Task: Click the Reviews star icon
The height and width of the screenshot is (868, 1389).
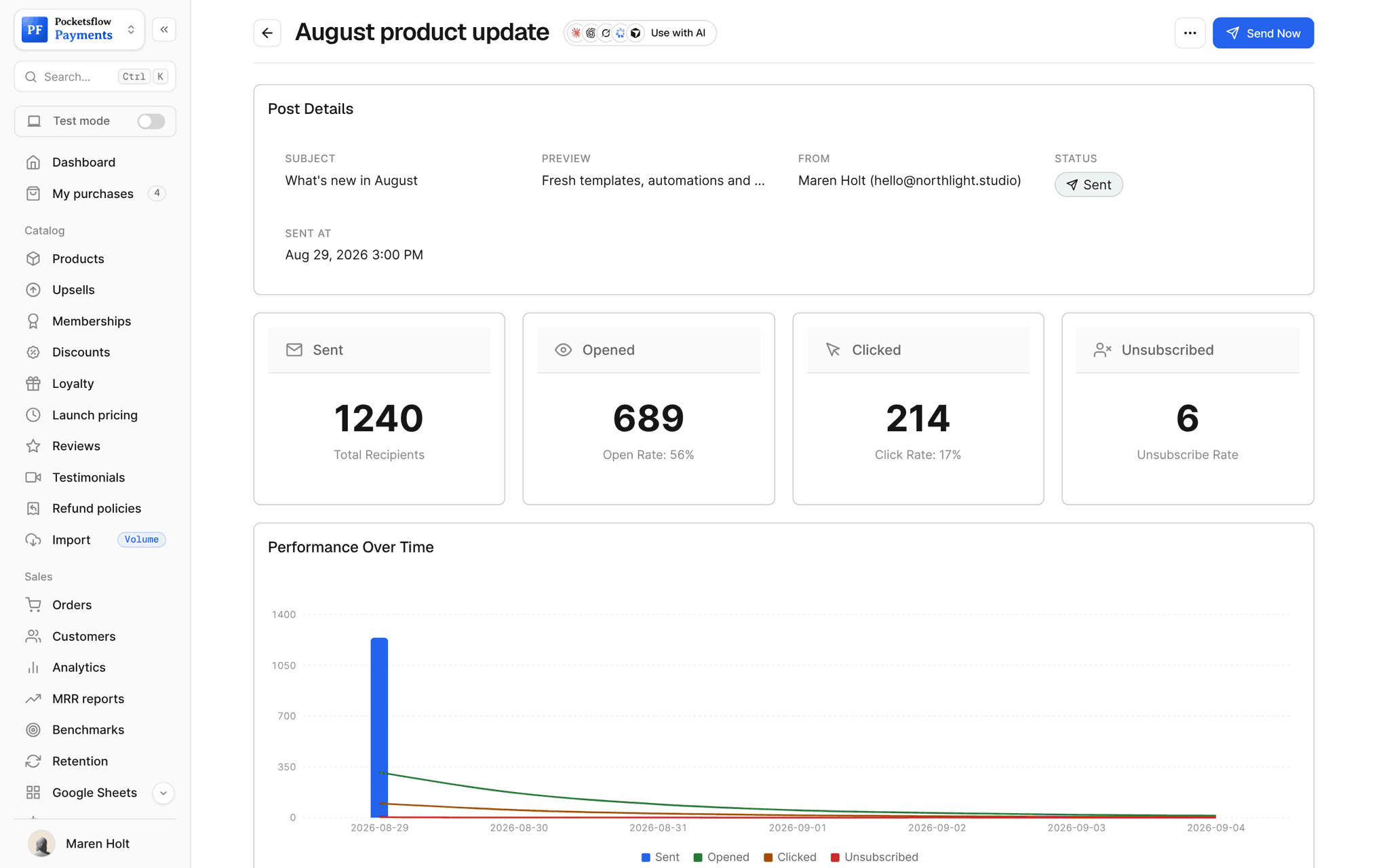Action: pos(33,446)
